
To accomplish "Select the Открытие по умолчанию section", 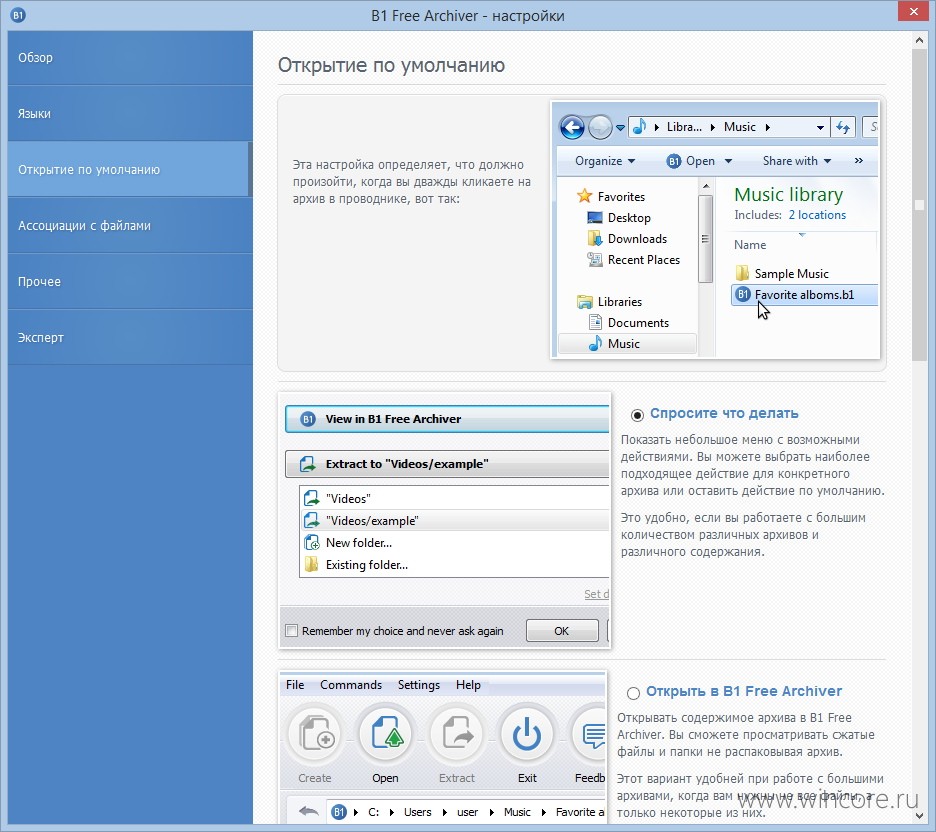I will coord(130,170).
